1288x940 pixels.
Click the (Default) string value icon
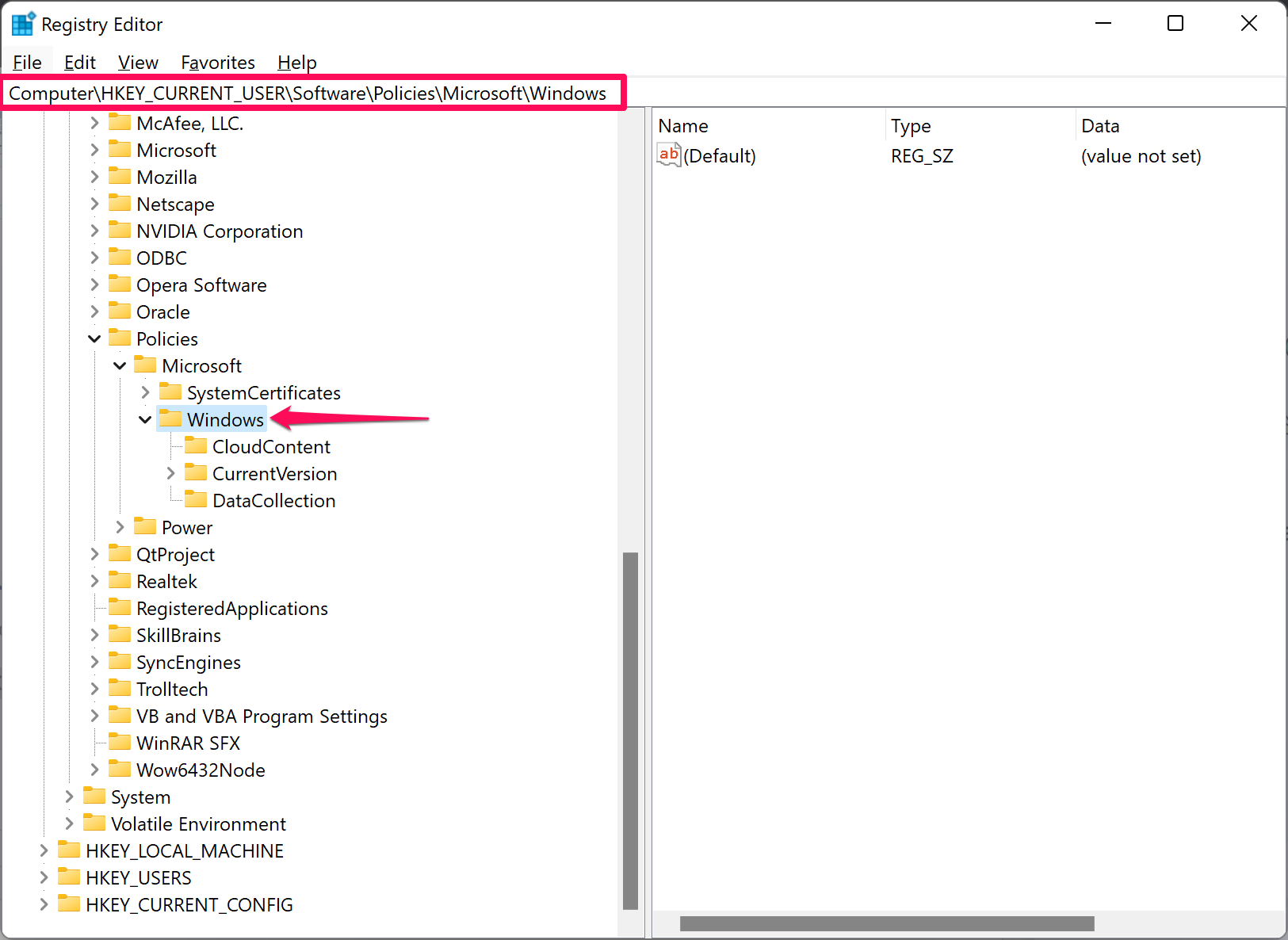[669, 155]
